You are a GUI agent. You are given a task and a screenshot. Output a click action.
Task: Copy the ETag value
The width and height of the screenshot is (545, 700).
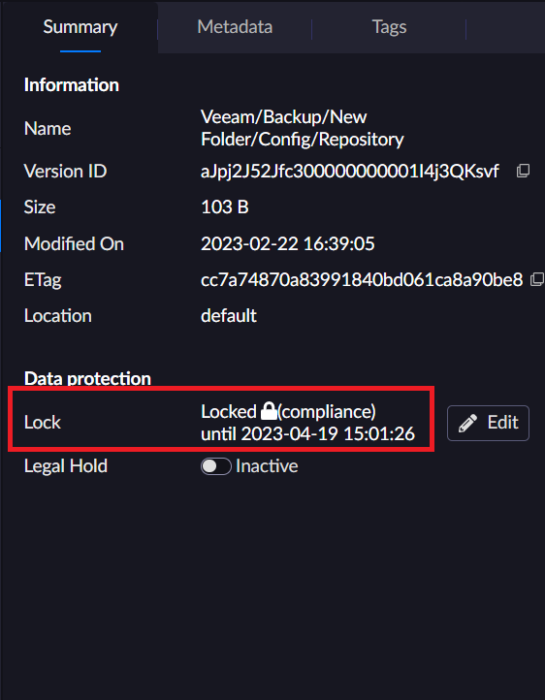pos(537,280)
